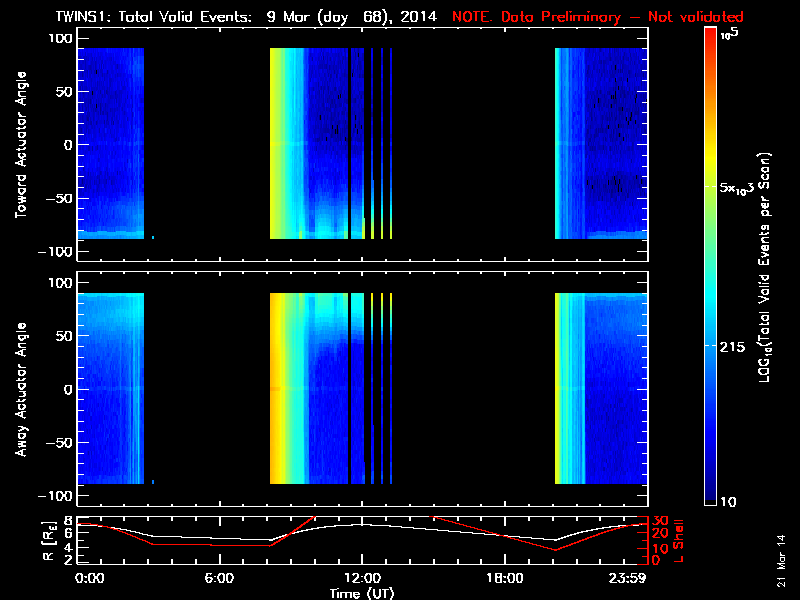
Task: Click the red 'L Shell' axis label
Action: click(679, 540)
